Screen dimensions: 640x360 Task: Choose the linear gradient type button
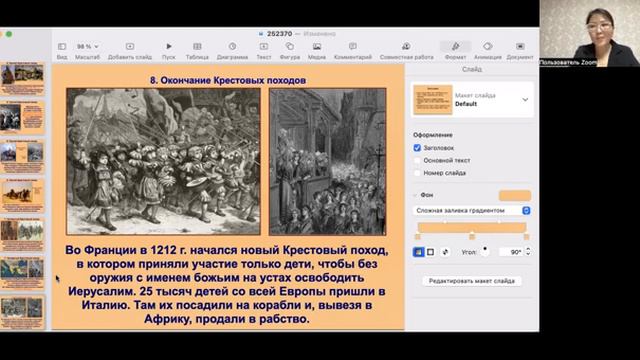(418, 252)
